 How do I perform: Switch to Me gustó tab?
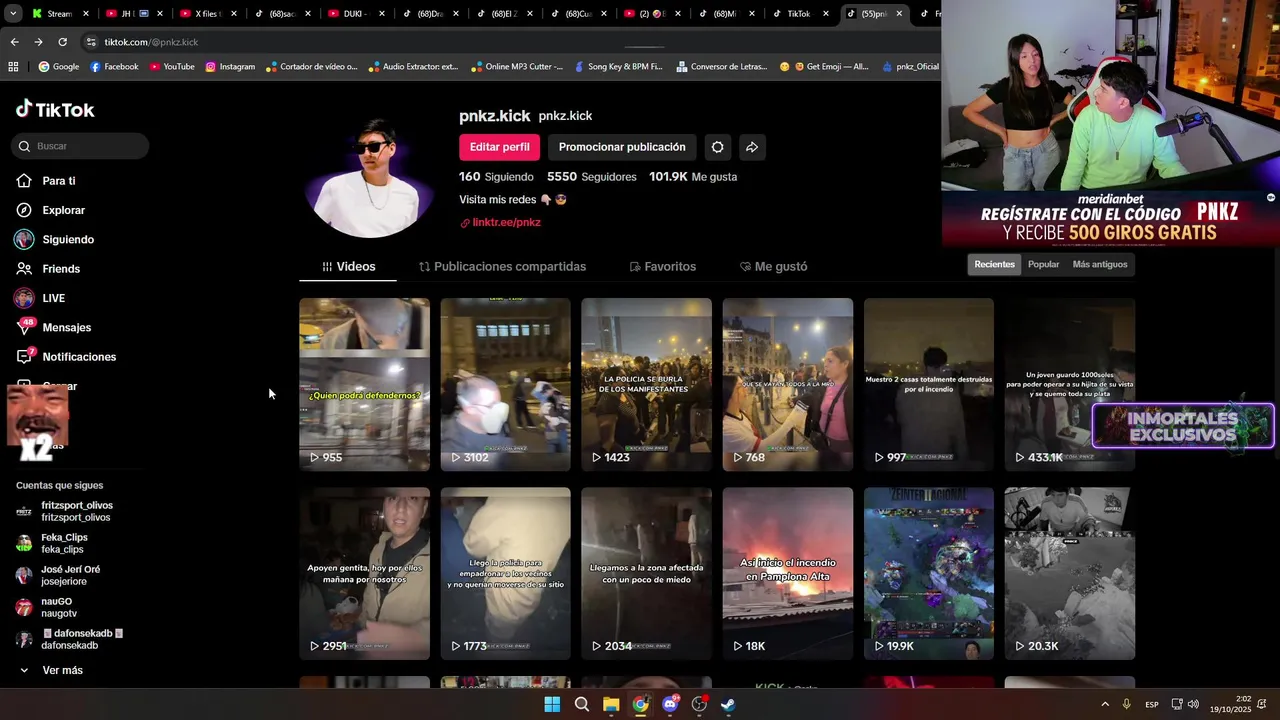[x=773, y=267]
